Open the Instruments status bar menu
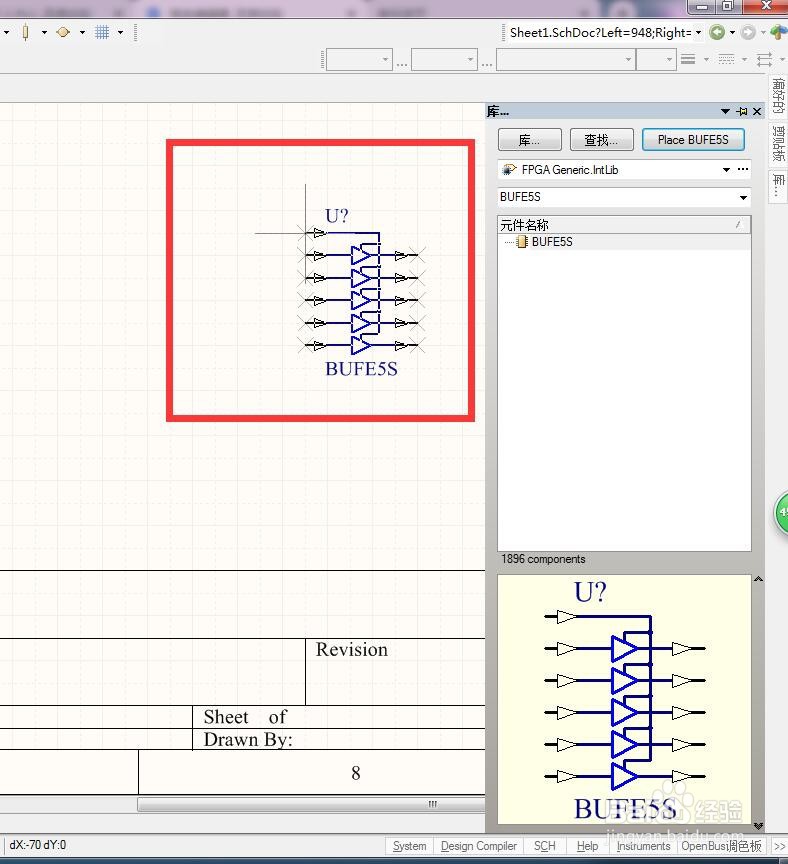The height and width of the screenshot is (864, 788). pyautogui.click(x=643, y=845)
